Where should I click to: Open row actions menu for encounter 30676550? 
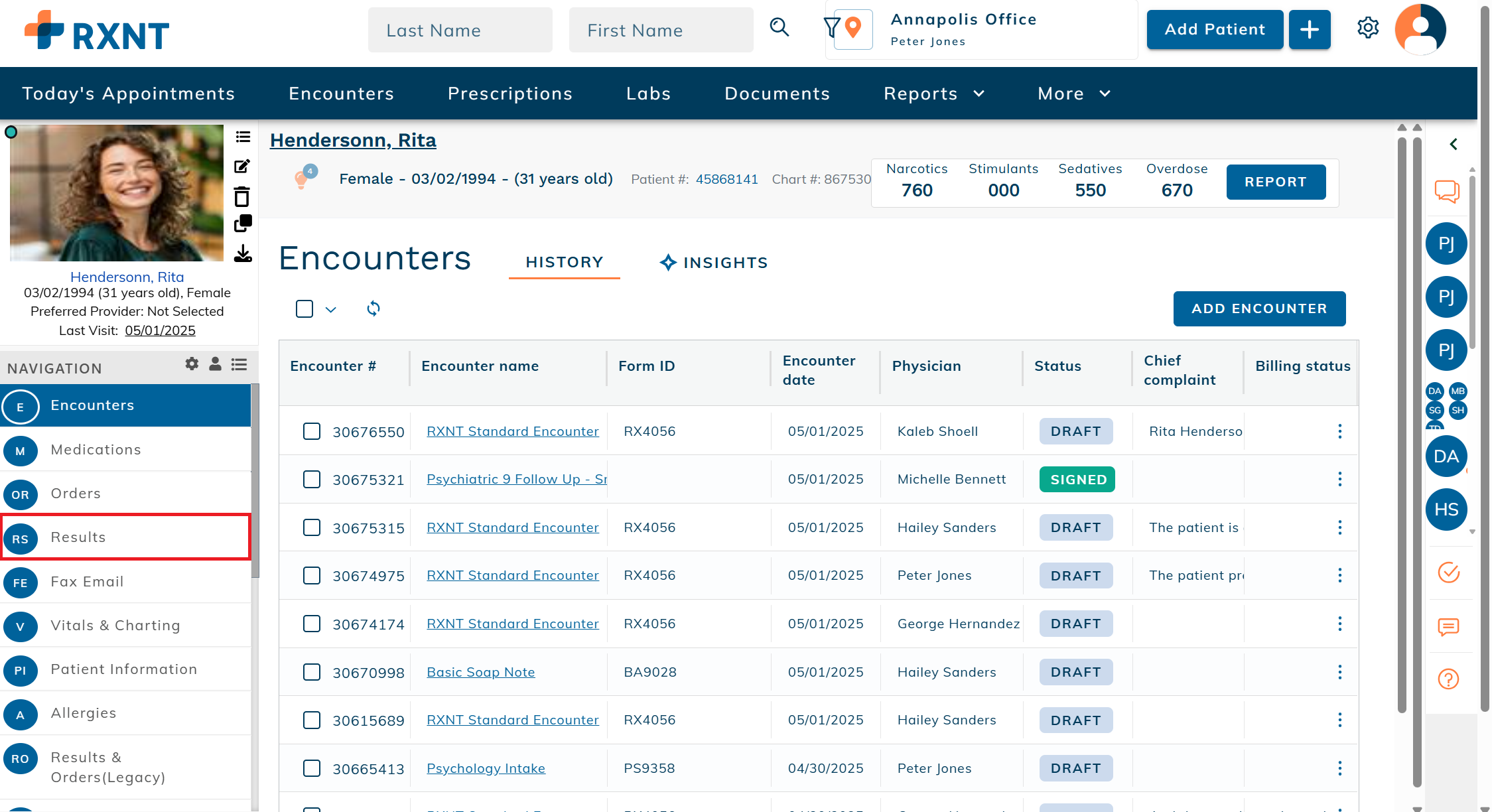coord(1339,431)
